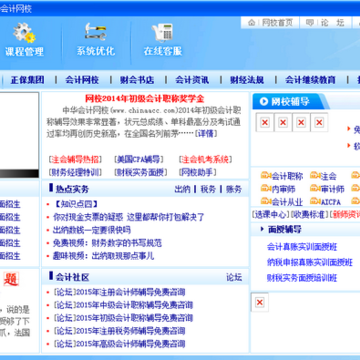Viewport: 360px width, 360px height.
Task: Open 内审师 course link
Action: tap(283, 189)
